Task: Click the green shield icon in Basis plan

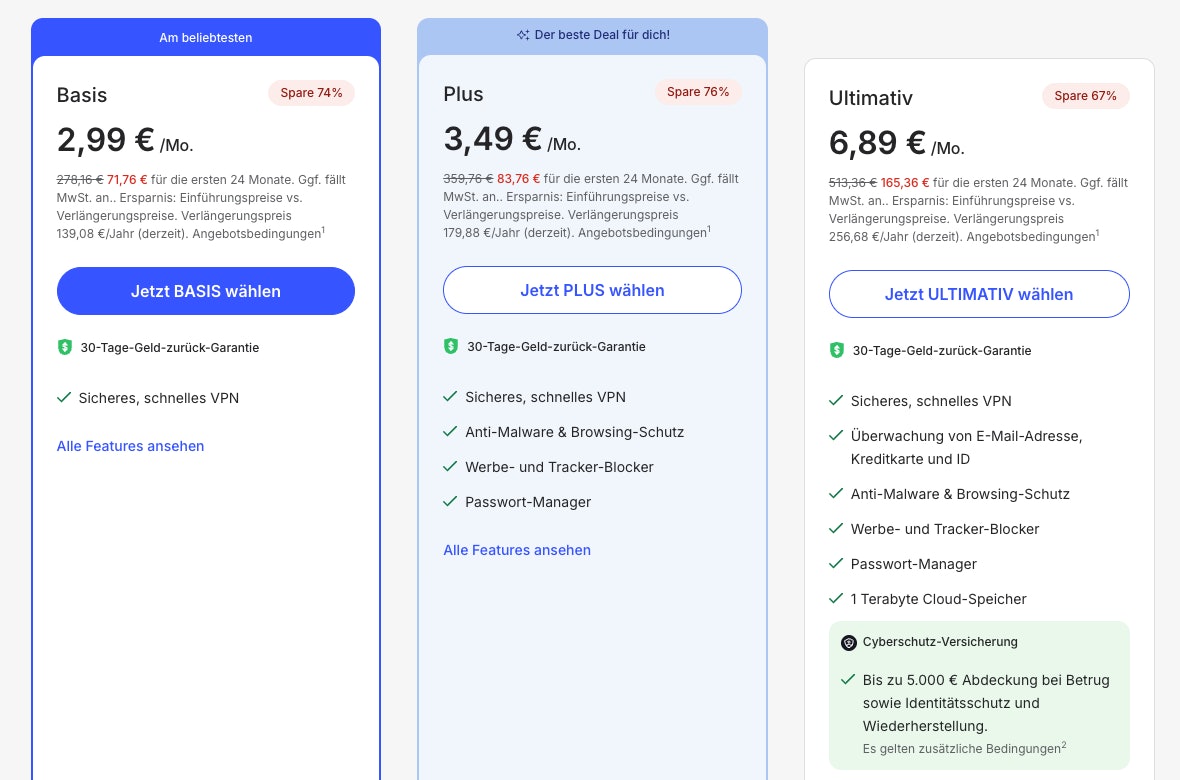Action: click(x=65, y=348)
